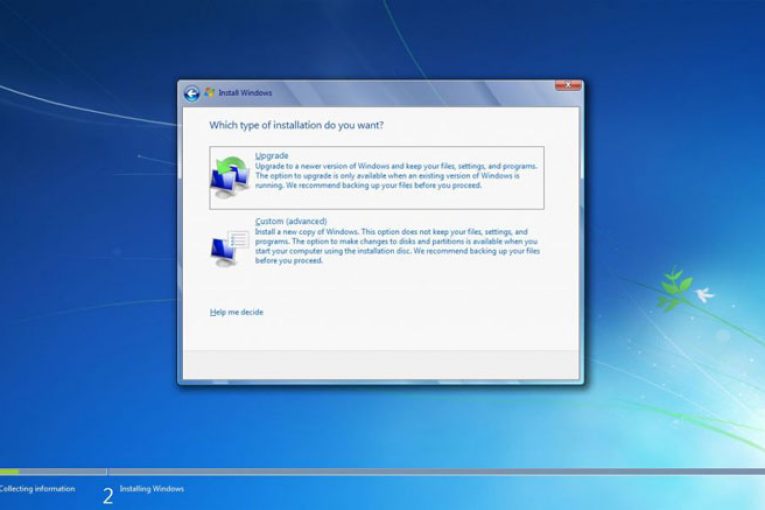The height and width of the screenshot is (510, 765).
Task: Choose the Custom (advanced) installation option
Action: [x=377, y=241]
